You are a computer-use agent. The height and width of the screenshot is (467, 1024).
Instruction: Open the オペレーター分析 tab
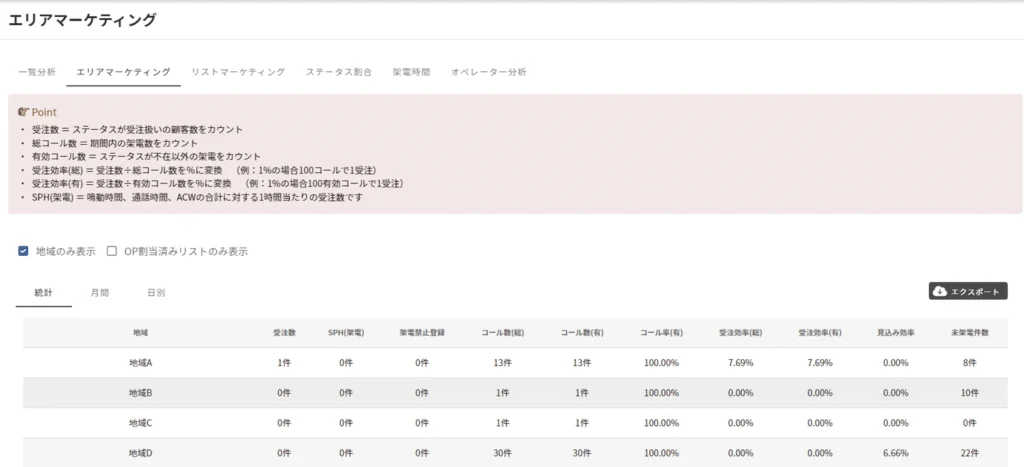pyautogui.click(x=488, y=72)
